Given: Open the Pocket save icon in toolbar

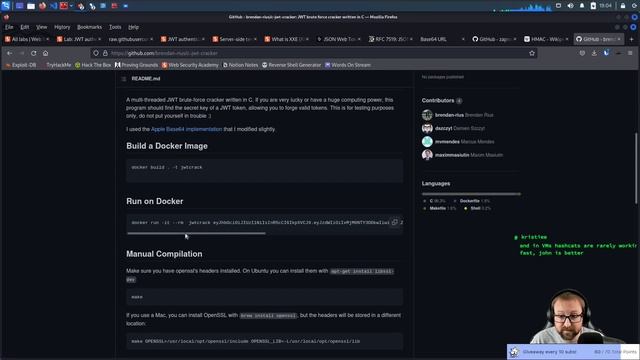Looking at the screenshot, I should tap(582, 53).
